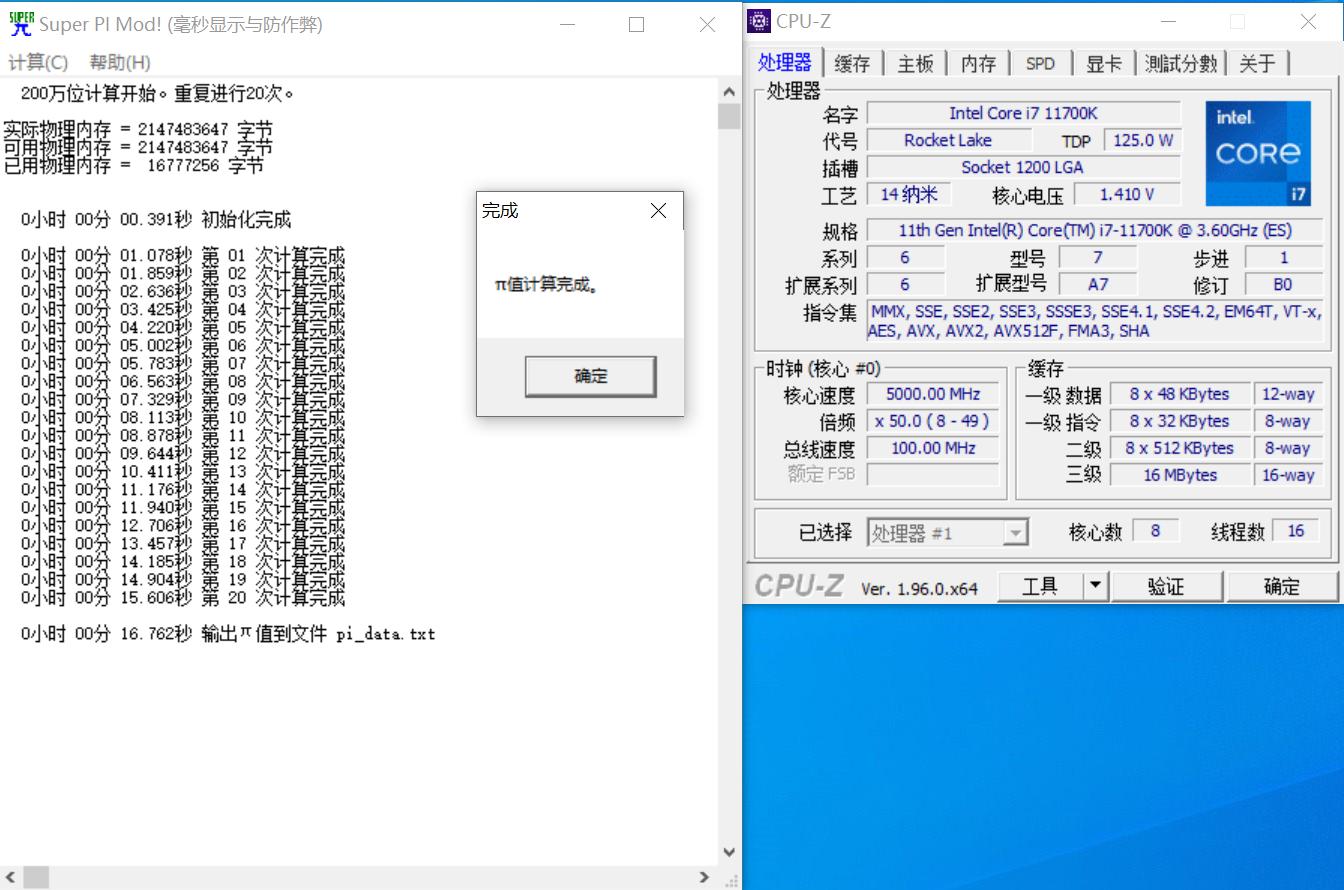The width and height of the screenshot is (1344, 890).
Task: Click Super PI horizontal scrollbar right arrow
Action: point(706,877)
